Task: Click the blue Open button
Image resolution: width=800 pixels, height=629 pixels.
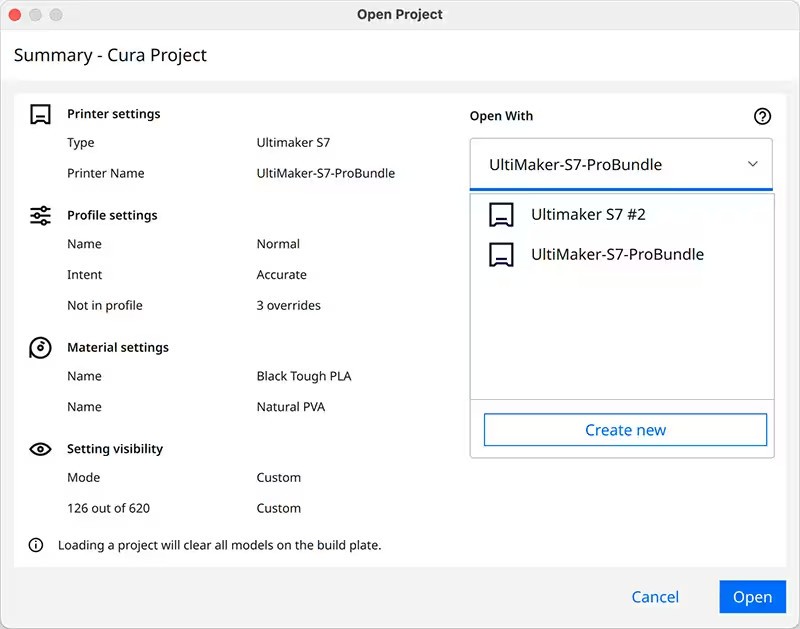Action: click(753, 597)
